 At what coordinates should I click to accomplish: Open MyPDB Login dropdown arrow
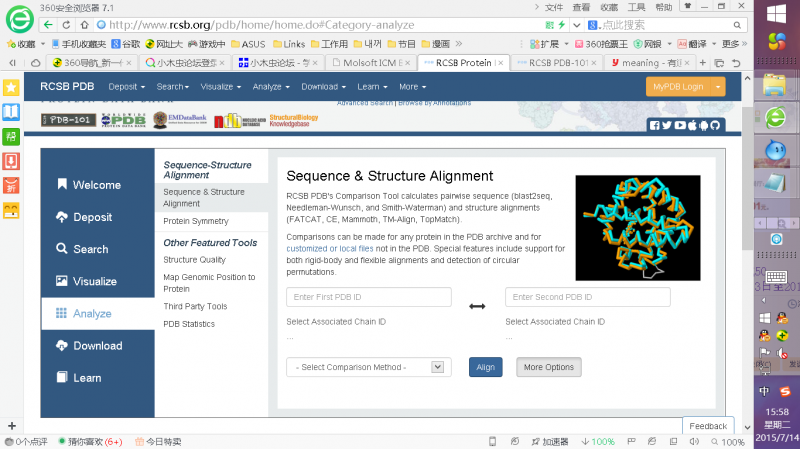(x=718, y=87)
